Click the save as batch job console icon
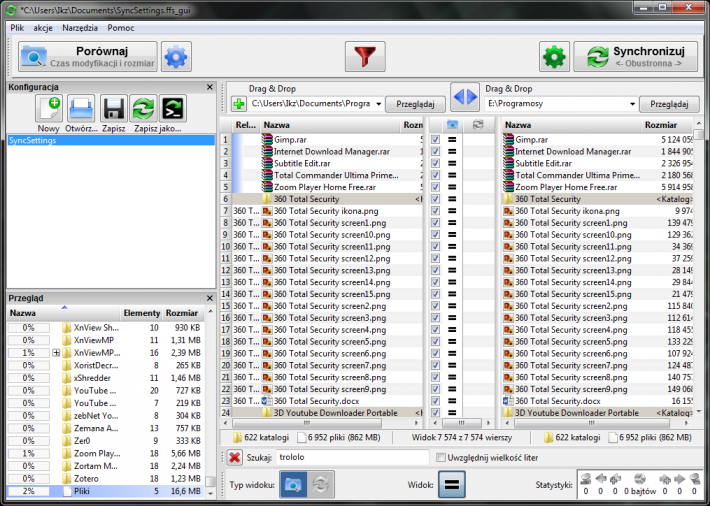Screen dimensions: 710x506 click(x=173, y=109)
